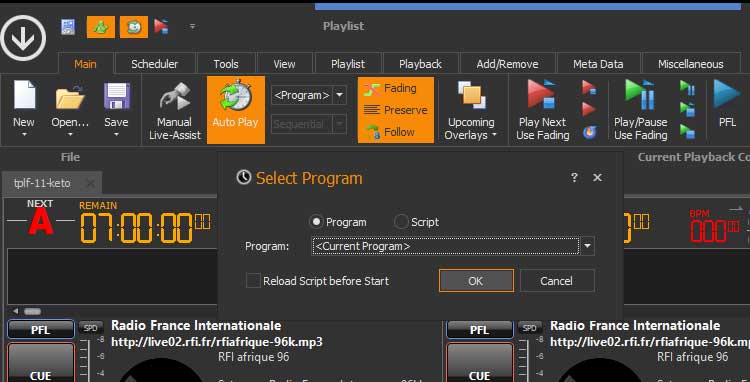Switch to the Miscellaneous ribbon tab
Image resolution: width=750 pixels, height=382 pixels.
(691, 64)
